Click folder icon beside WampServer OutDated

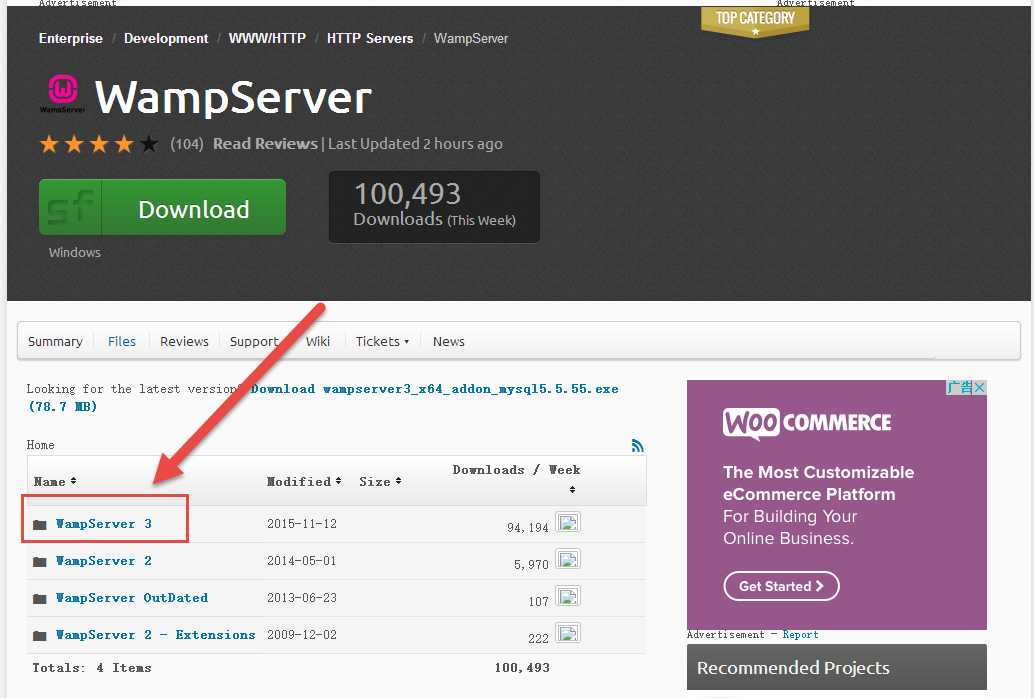(x=40, y=598)
